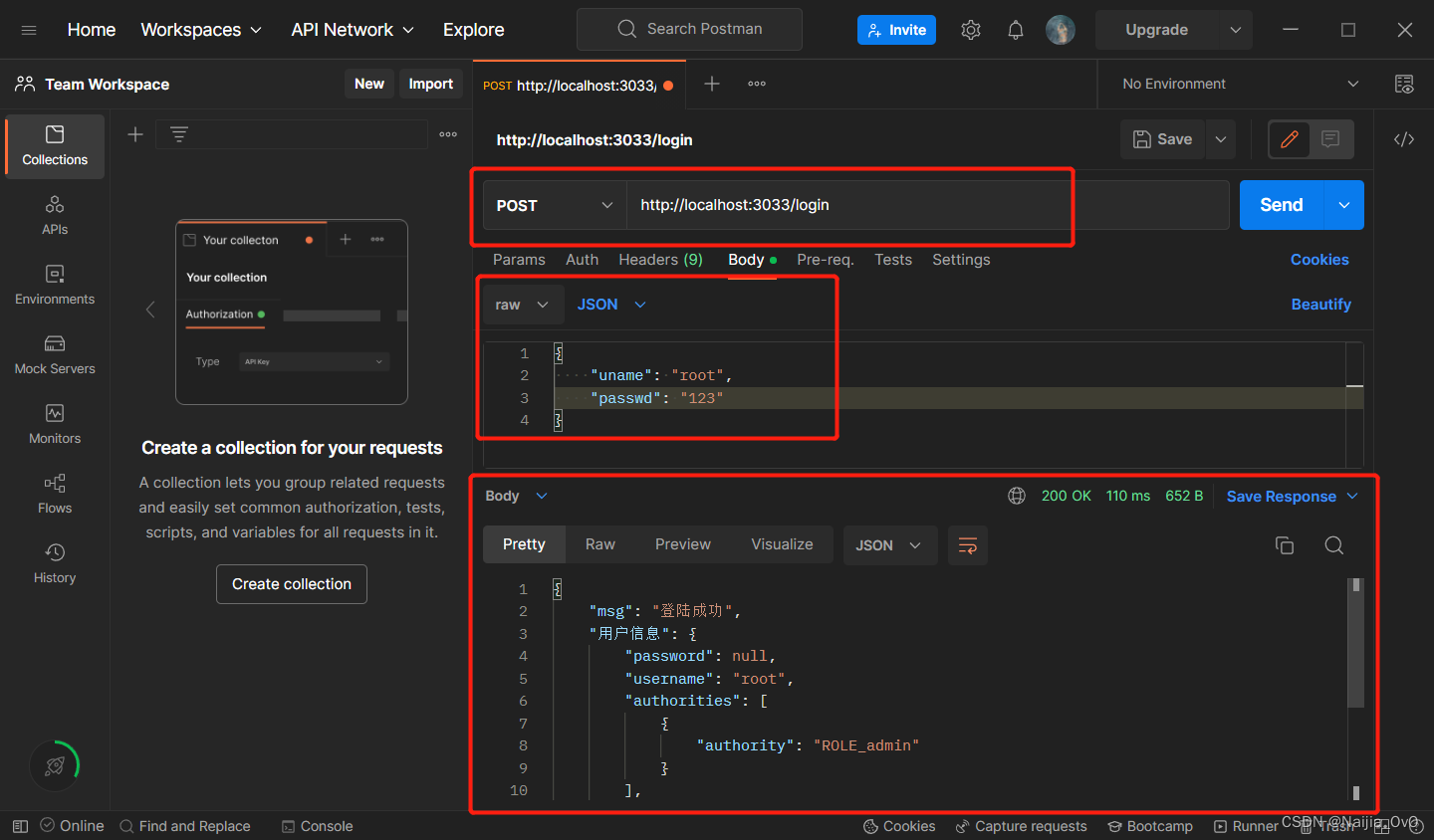Open Collections sidebar panel
The height and width of the screenshot is (840, 1434).
(x=55, y=146)
